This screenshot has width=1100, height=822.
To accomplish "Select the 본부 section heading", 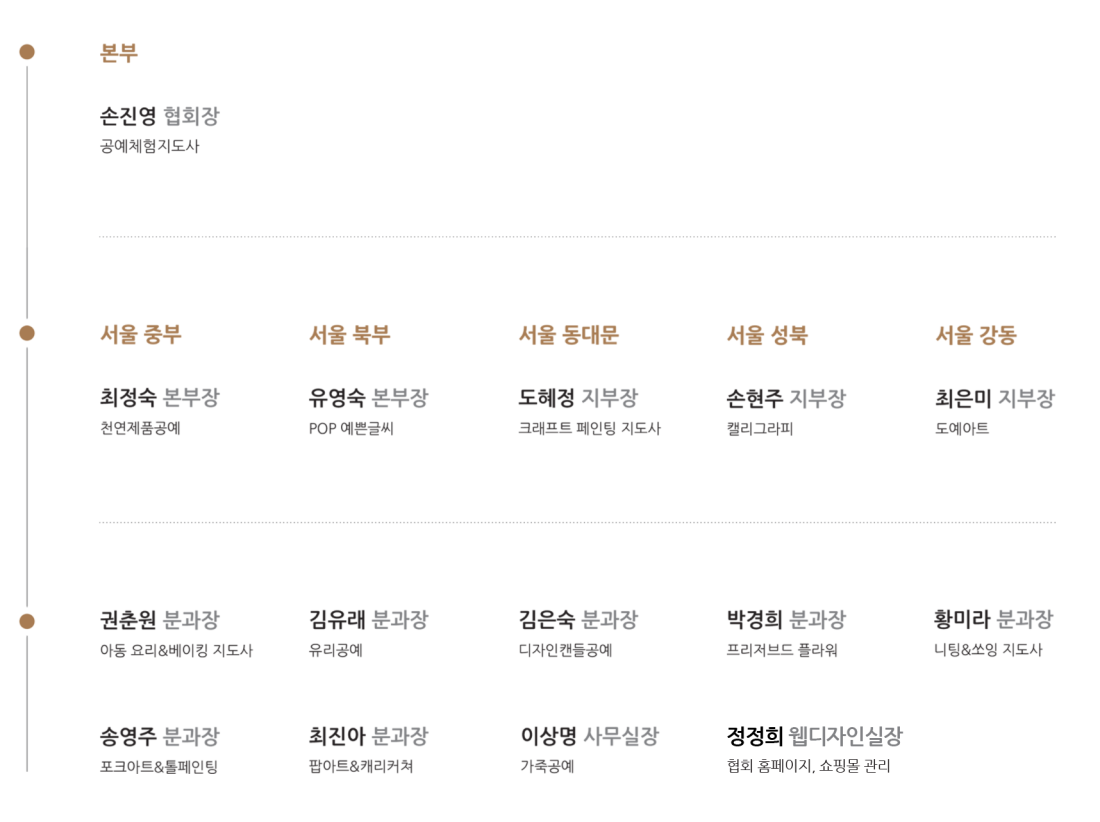I will (119, 53).
